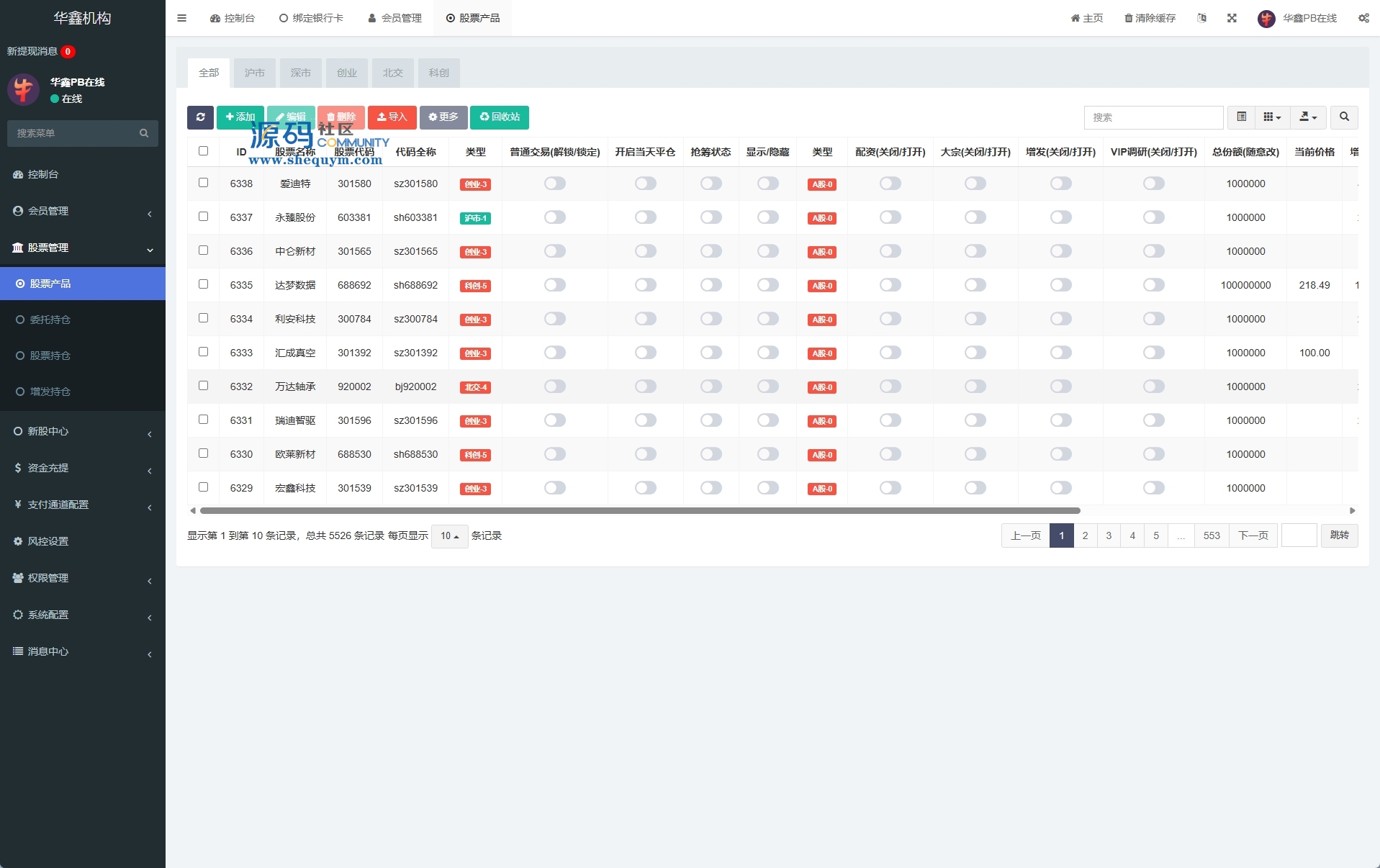Check the select-all checkbox in table header
The image size is (1380, 868).
pos(203,151)
